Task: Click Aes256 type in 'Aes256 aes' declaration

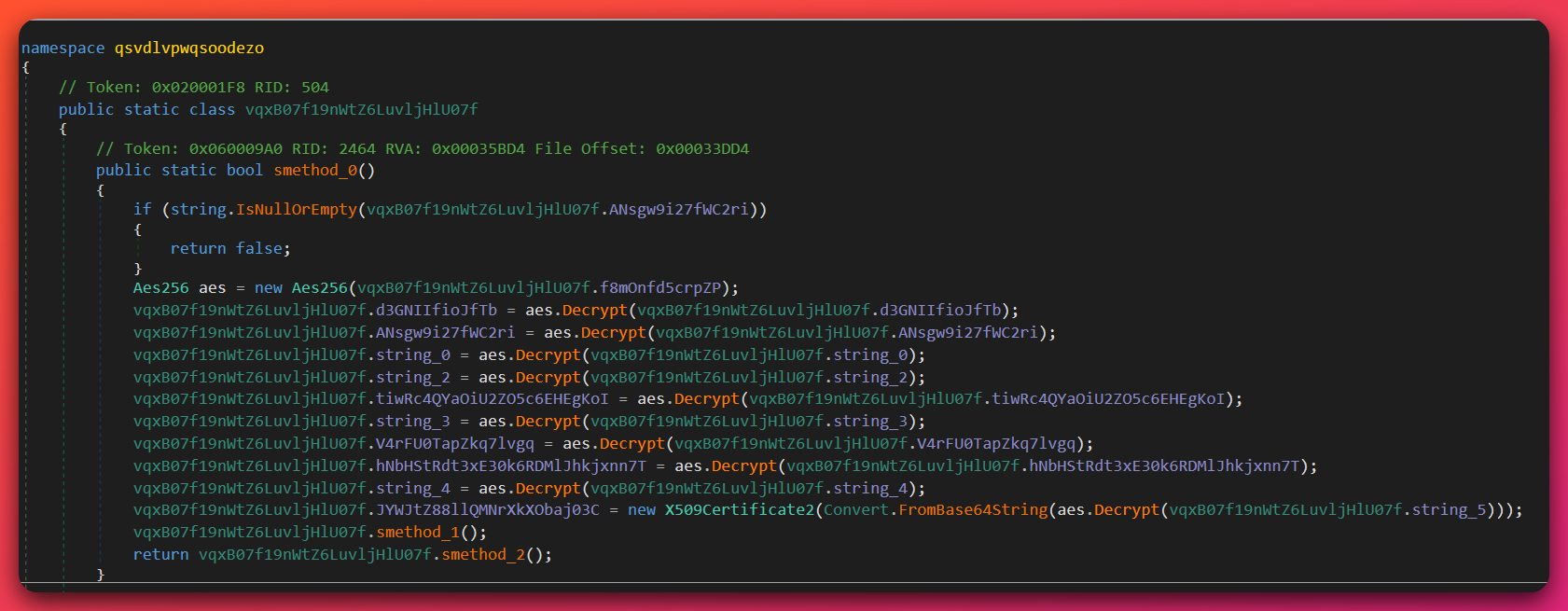Action: click(x=160, y=287)
